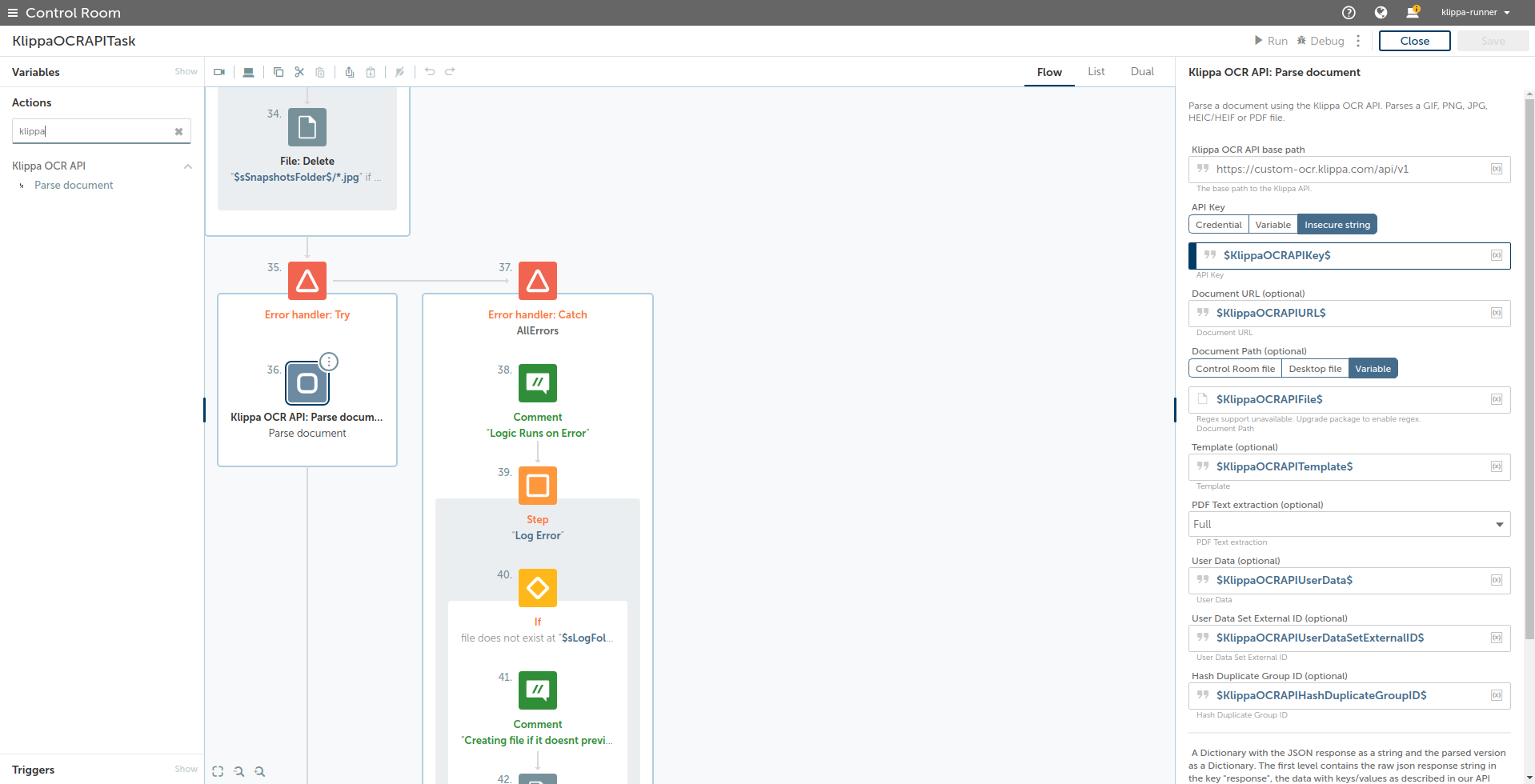
Task: Choose Insecure string for the API Key
Action: click(1337, 225)
